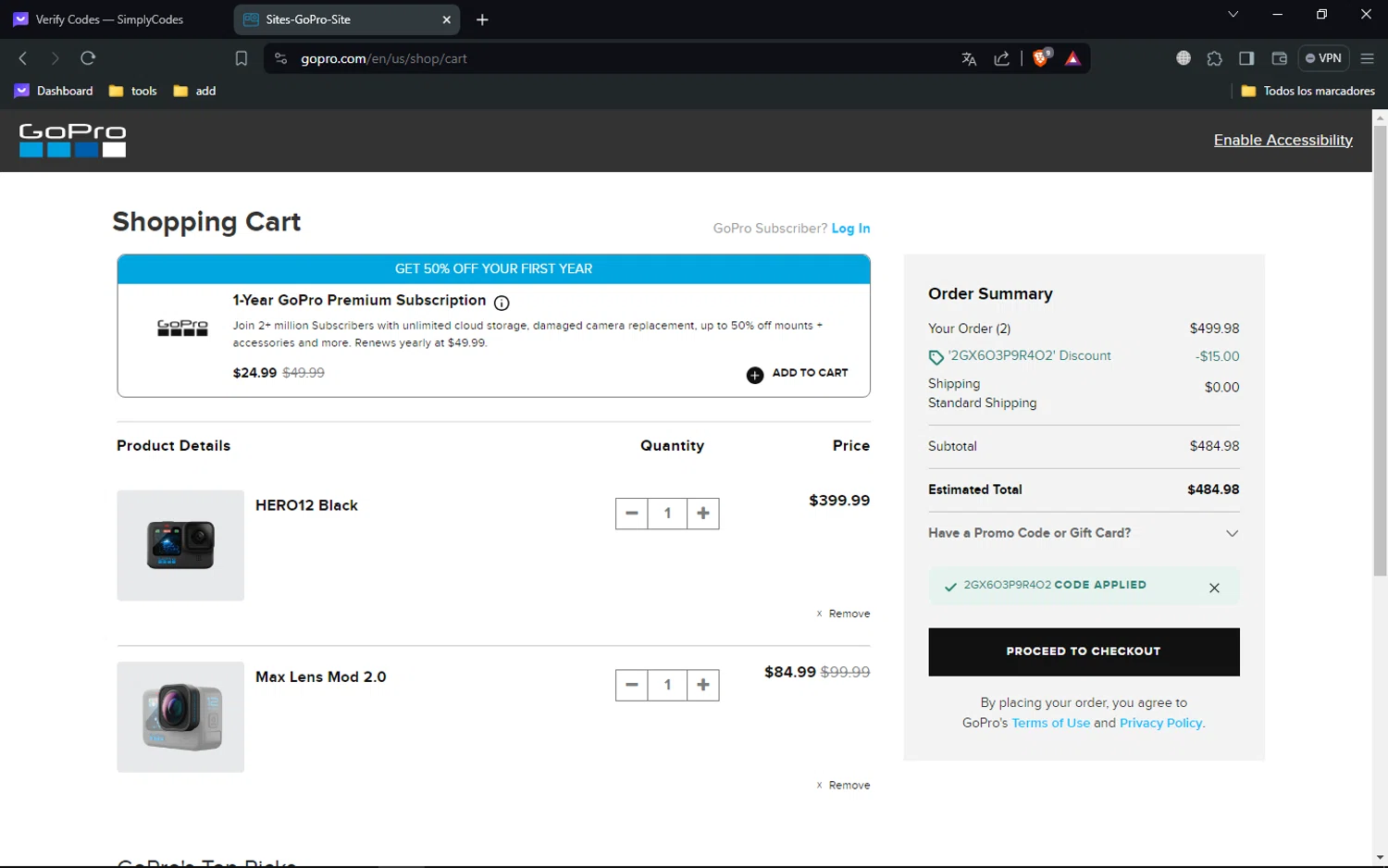Click the discount tag icon in summary
Screen dimensions: 1388x868
click(936, 357)
